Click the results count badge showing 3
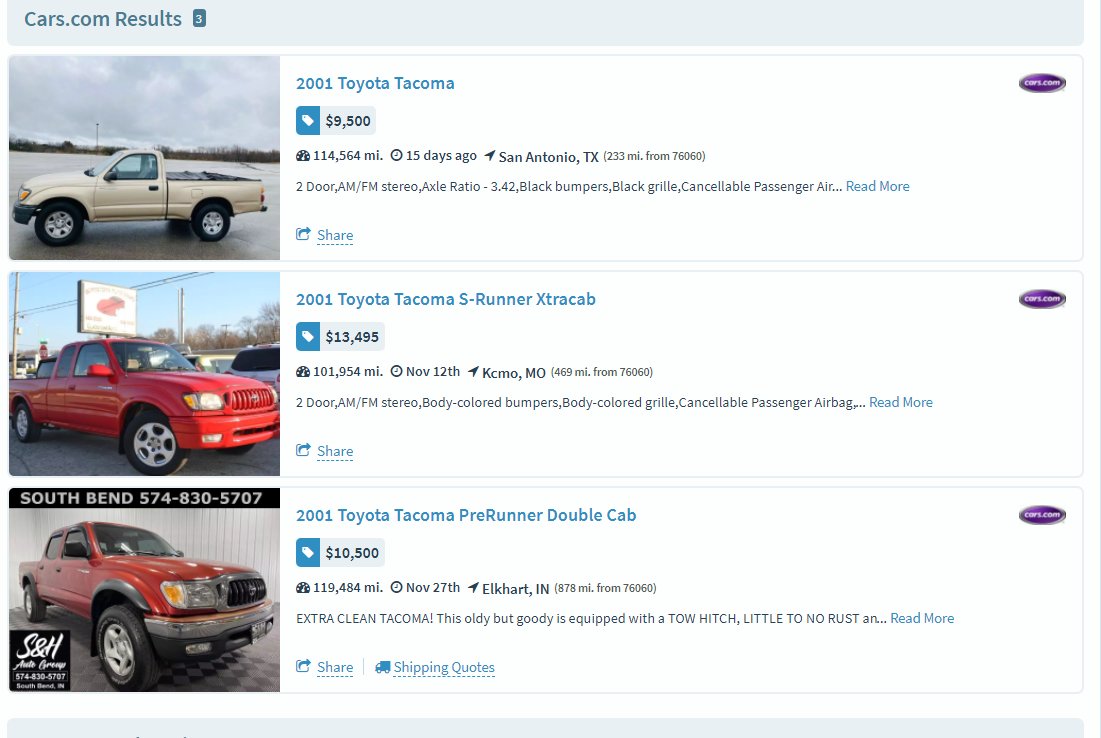This screenshot has width=1101, height=738. coord(199,19)
